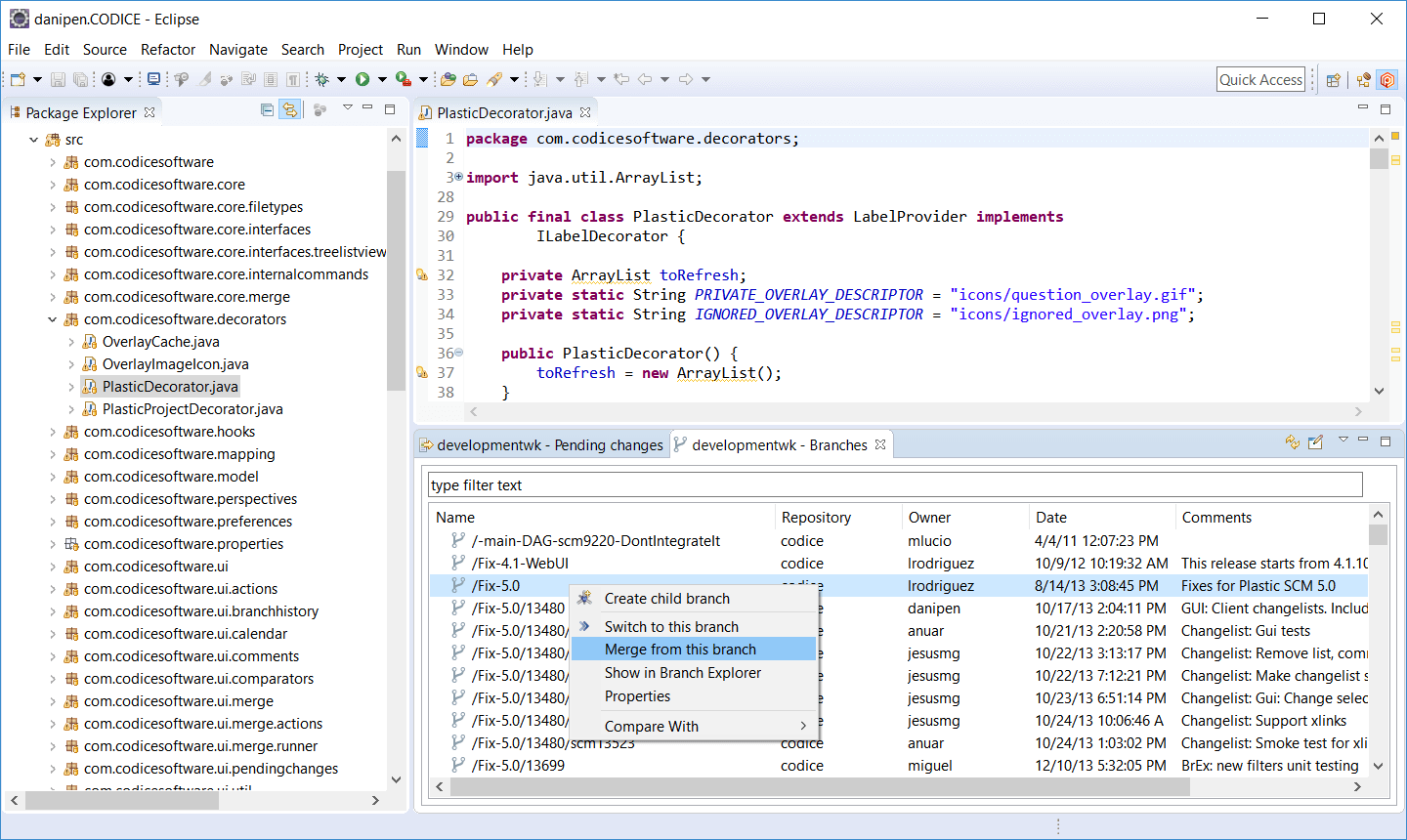
Task: Click the Open Task folder icon in the toolbar
Action: (x=470, y=79)
